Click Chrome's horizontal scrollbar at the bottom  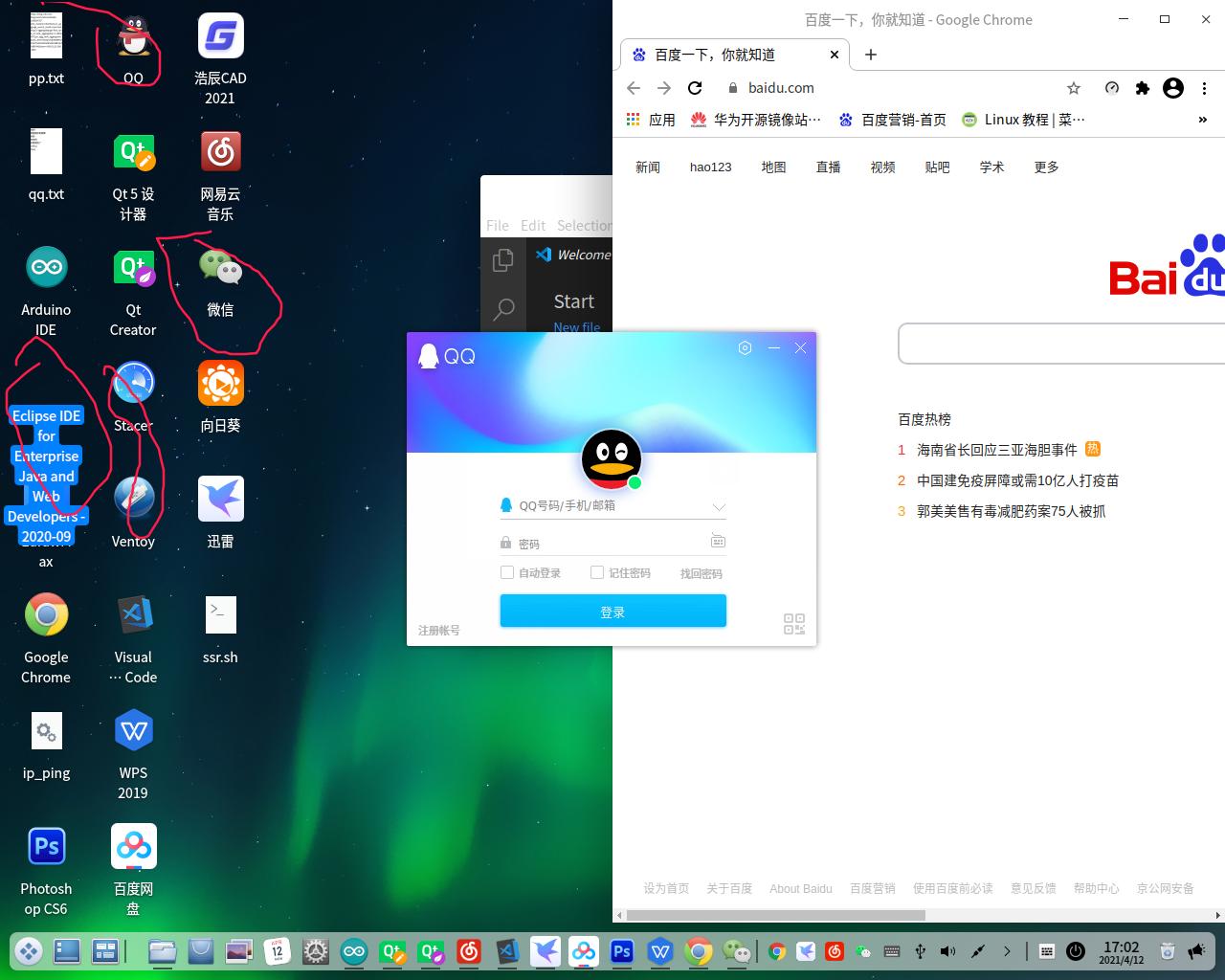776,915
